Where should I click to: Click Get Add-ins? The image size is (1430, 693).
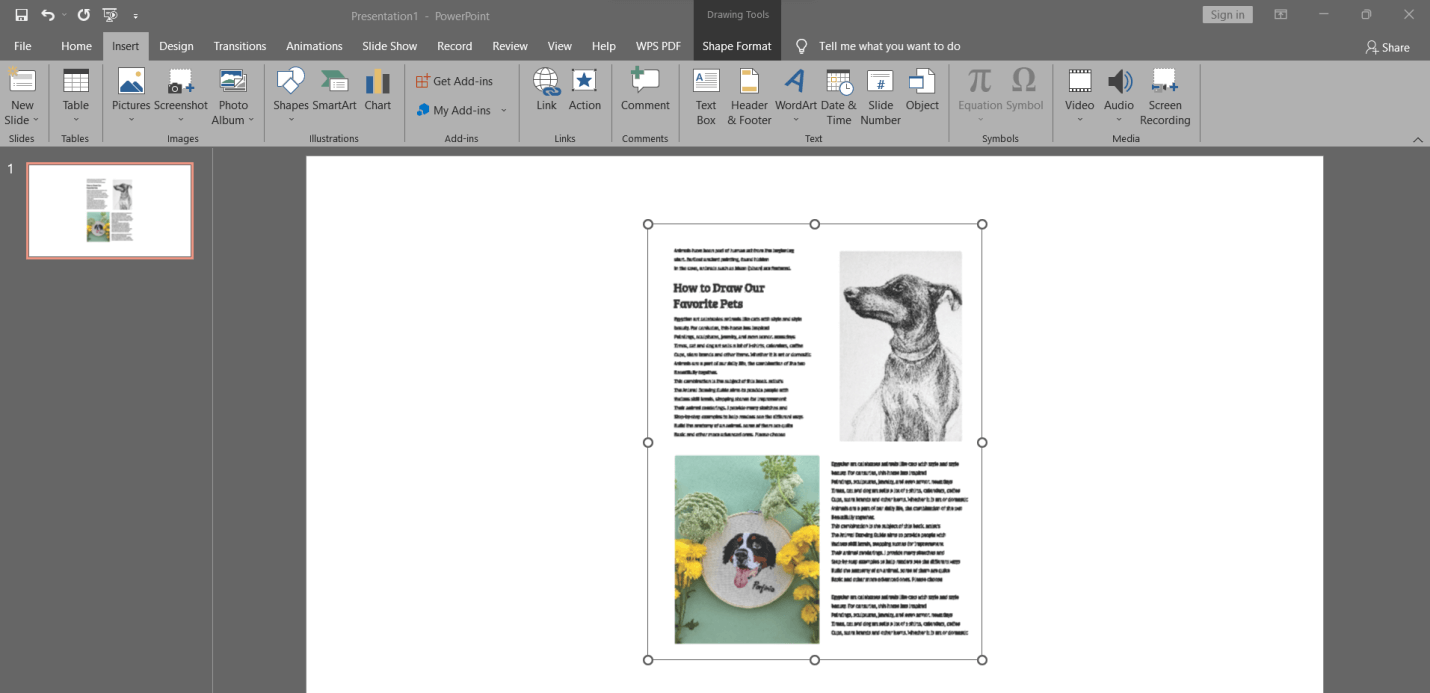point(455,81)
